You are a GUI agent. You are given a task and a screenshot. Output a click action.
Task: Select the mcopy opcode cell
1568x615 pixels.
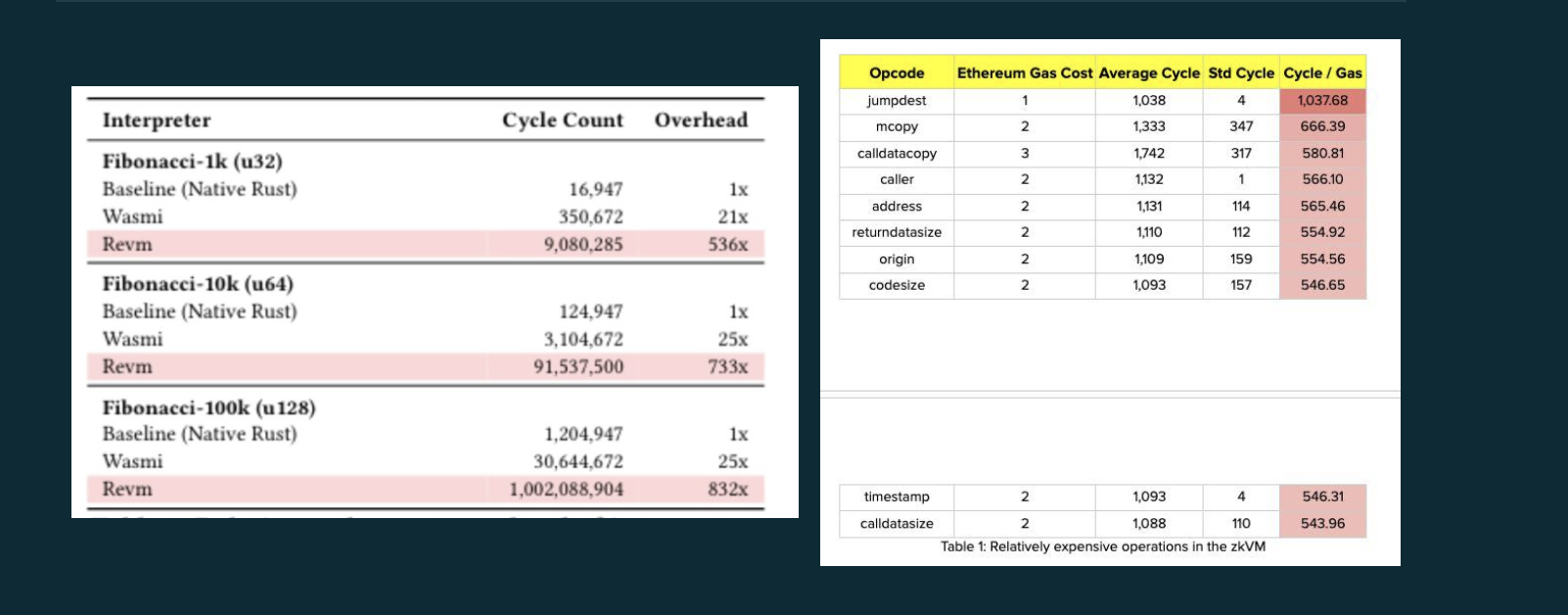(x=897, y=126)
